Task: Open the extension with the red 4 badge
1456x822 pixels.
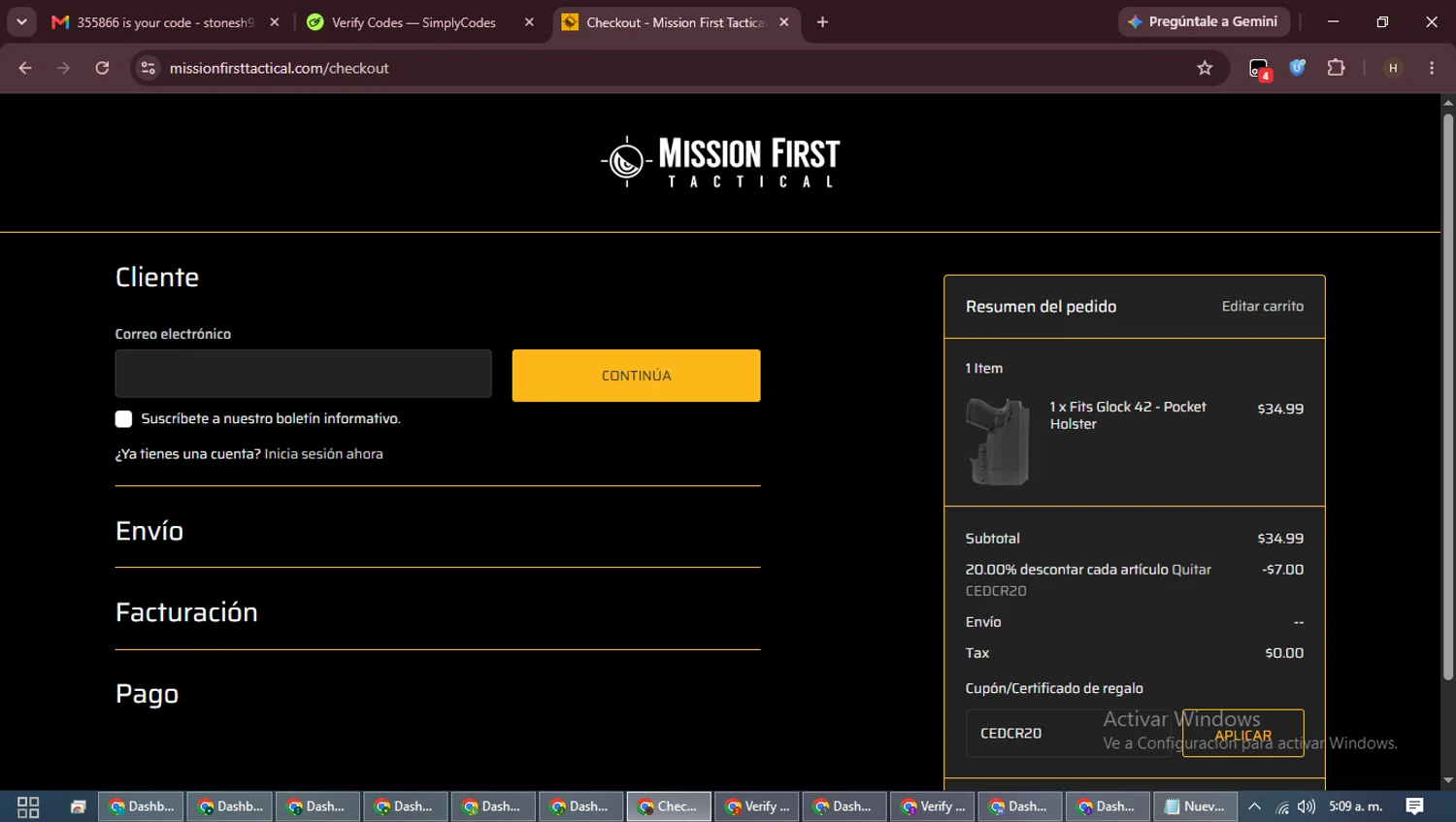Action: 1259,68
